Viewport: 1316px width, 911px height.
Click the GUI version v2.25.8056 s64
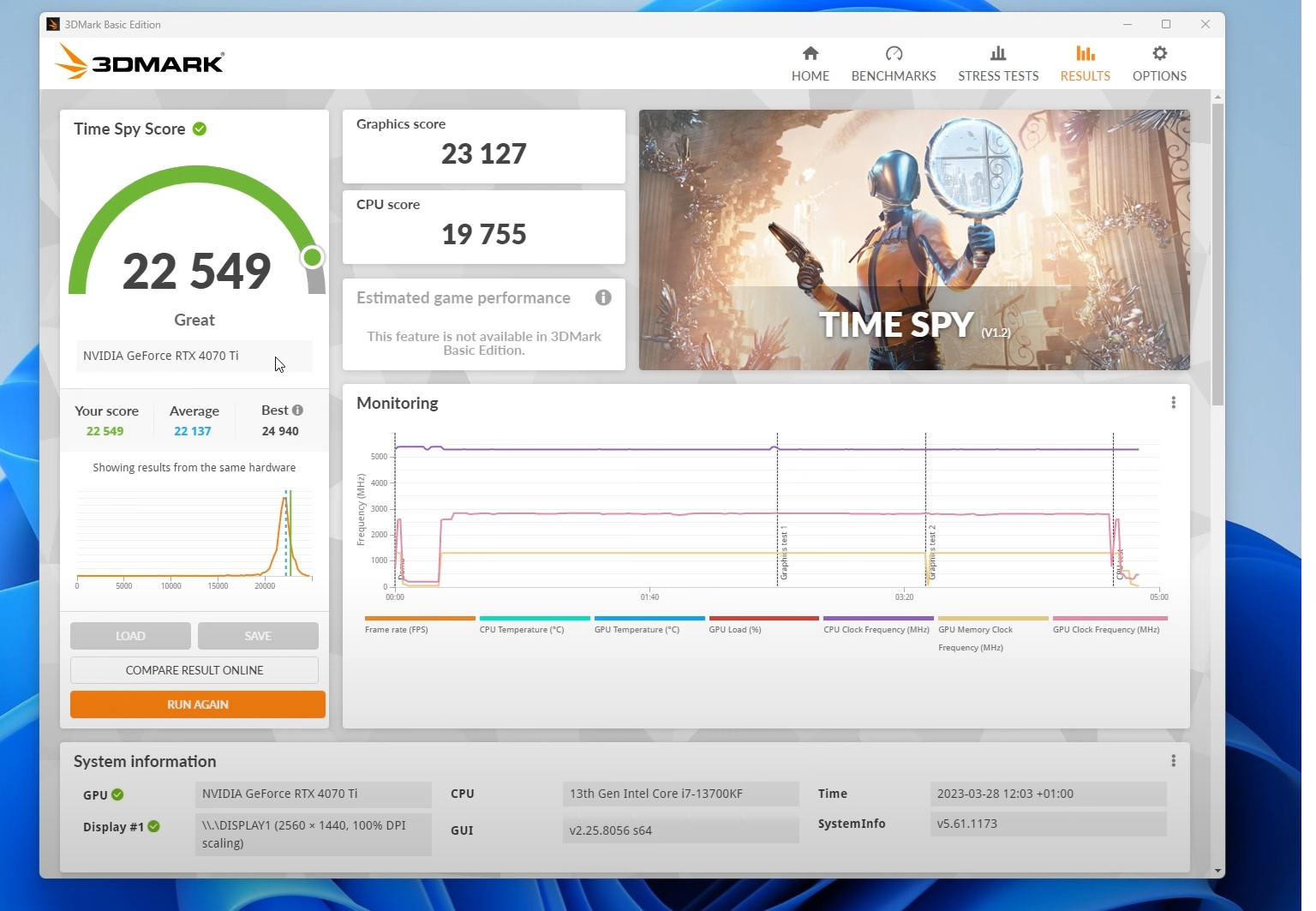coord(681,830)
